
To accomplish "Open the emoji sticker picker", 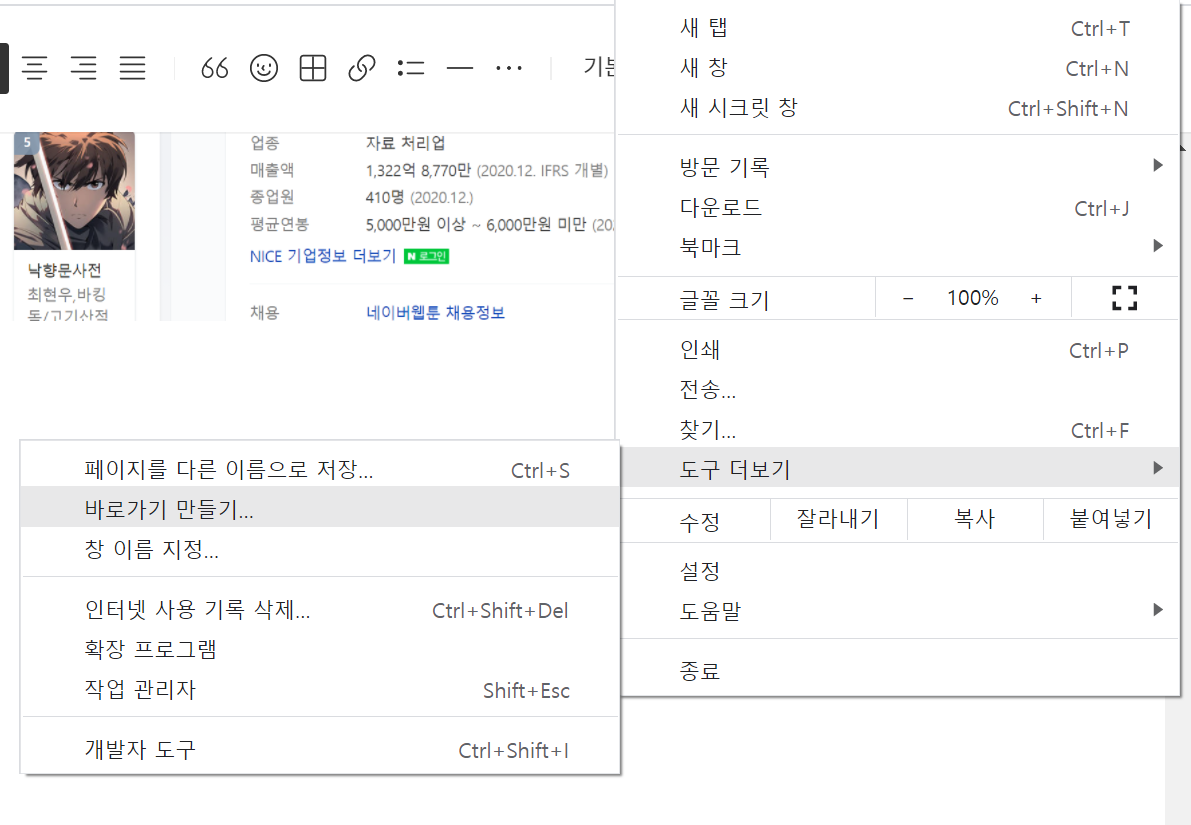I will pyautogui.click(x=264, y=68).
